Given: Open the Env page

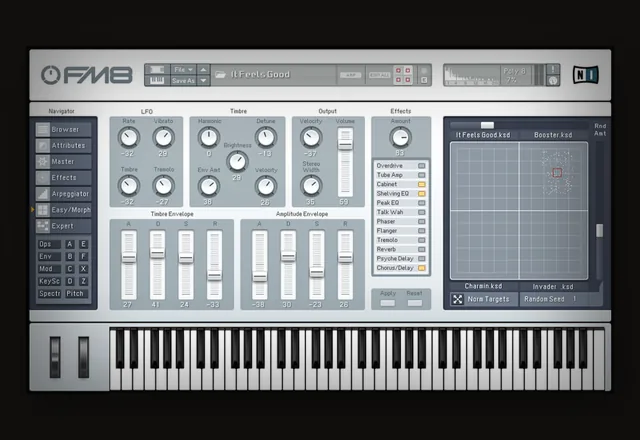Looking at the screenshot, I should point(49,256).
